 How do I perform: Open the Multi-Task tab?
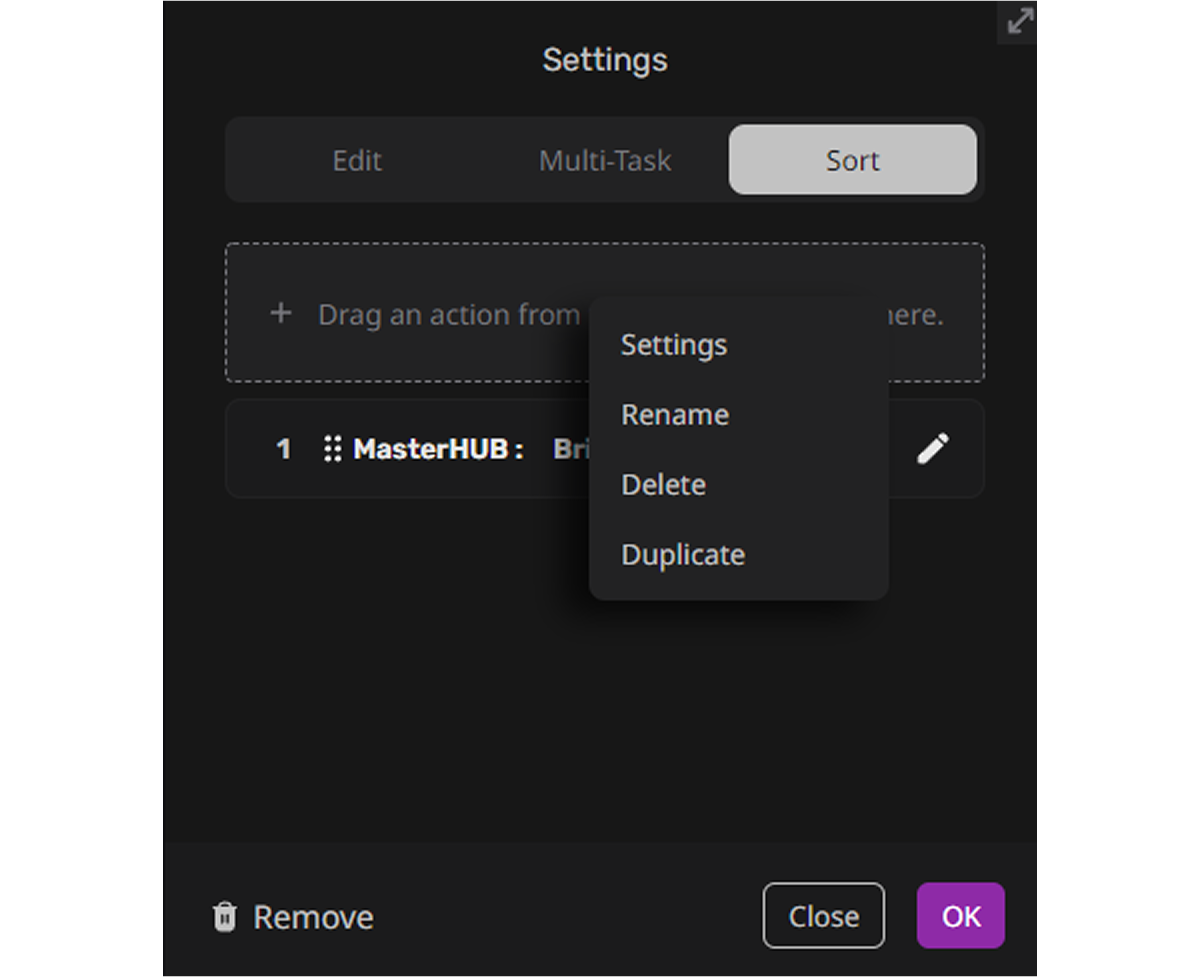[605, 160]
